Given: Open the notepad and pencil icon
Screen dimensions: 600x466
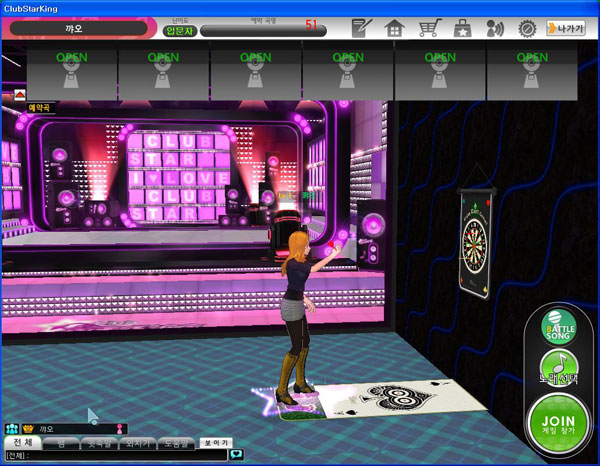Looking at the screenshot, I should tap(361, 28).
